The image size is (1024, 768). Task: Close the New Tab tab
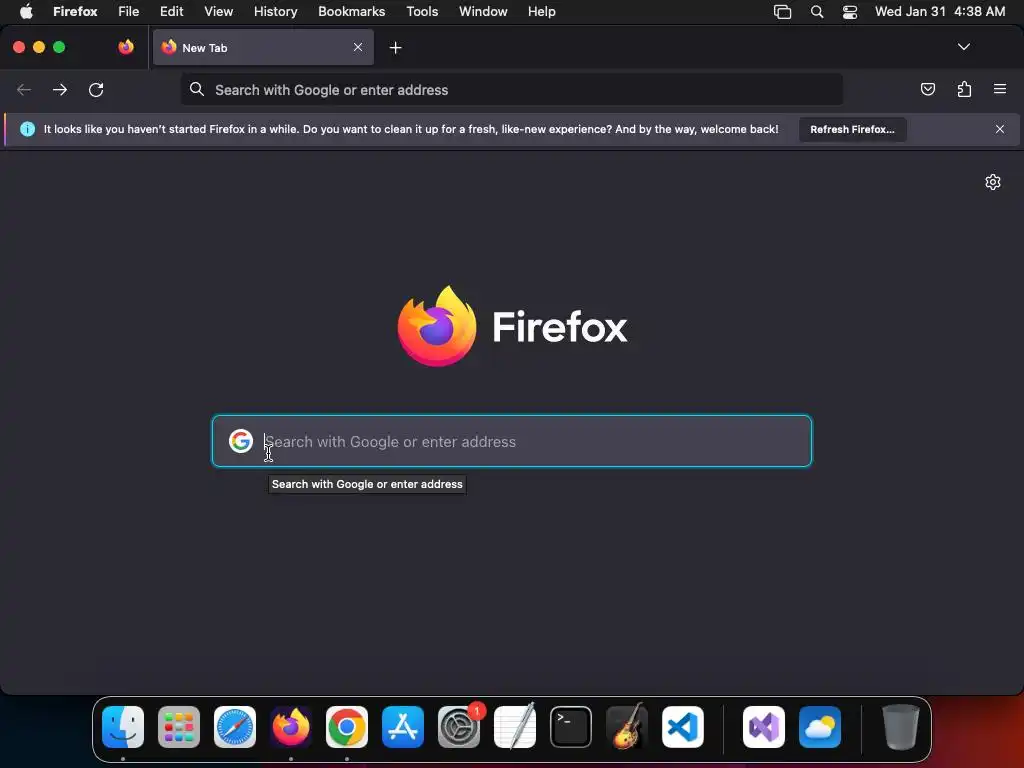358,47
